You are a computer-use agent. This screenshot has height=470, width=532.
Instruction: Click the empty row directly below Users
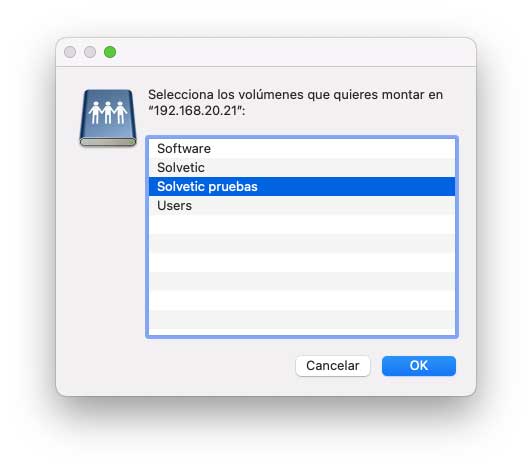click(302, 225)
